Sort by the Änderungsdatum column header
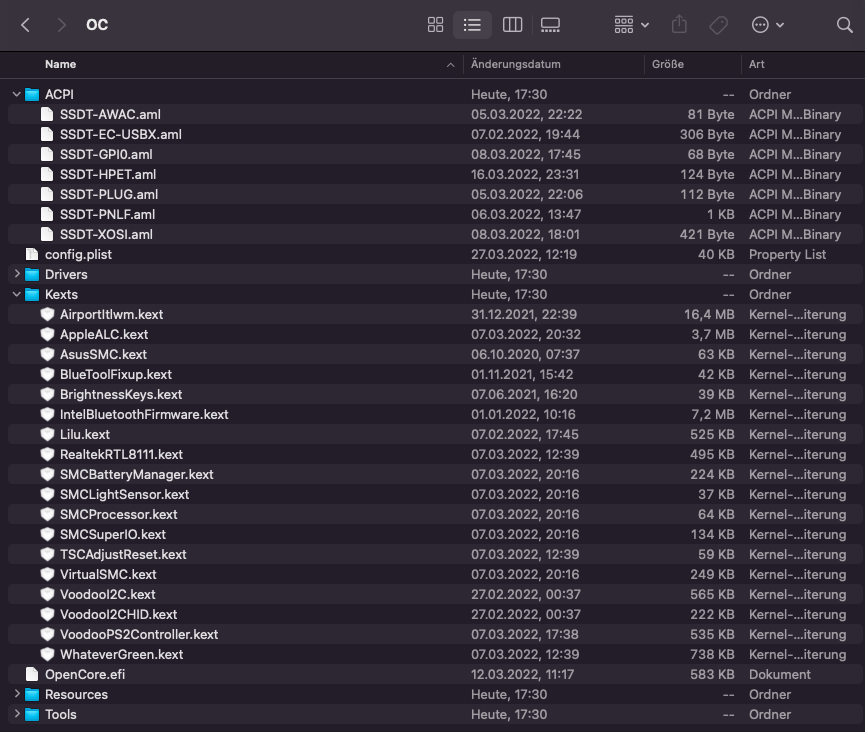Image resolution: width=865 pixels, height=732 pixels. click(x=515, y=65)
